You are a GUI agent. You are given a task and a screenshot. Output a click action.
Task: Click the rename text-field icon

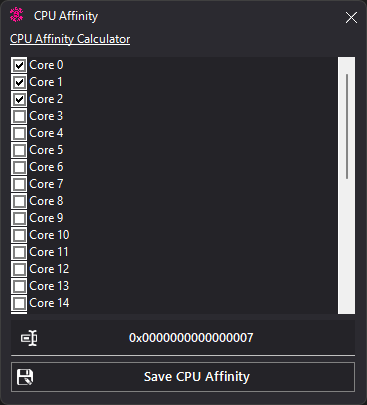(x=29, y=338)
